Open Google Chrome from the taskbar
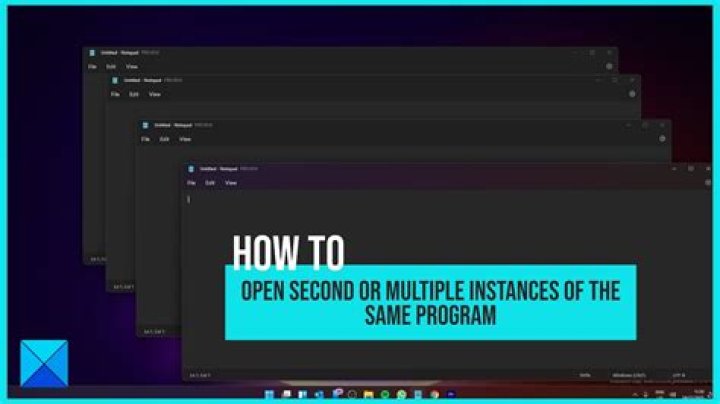This screenshot has width=720, height=404. point(434,394)
